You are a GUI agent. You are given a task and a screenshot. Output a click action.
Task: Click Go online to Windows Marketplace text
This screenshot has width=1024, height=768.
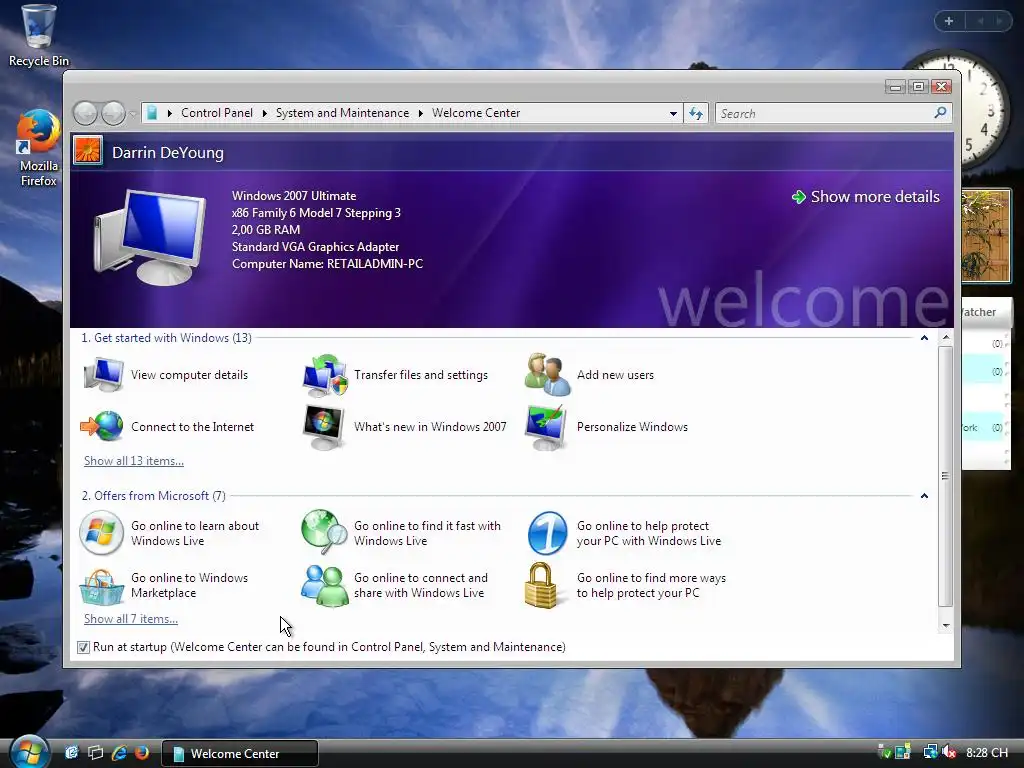[189, 585]
